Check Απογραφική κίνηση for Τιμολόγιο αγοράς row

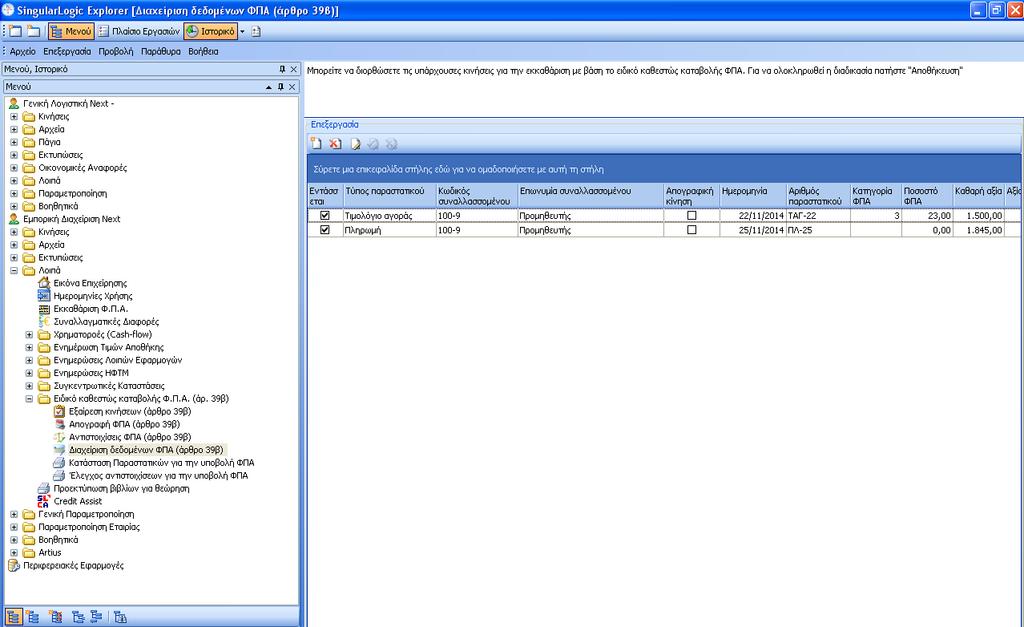692,216
